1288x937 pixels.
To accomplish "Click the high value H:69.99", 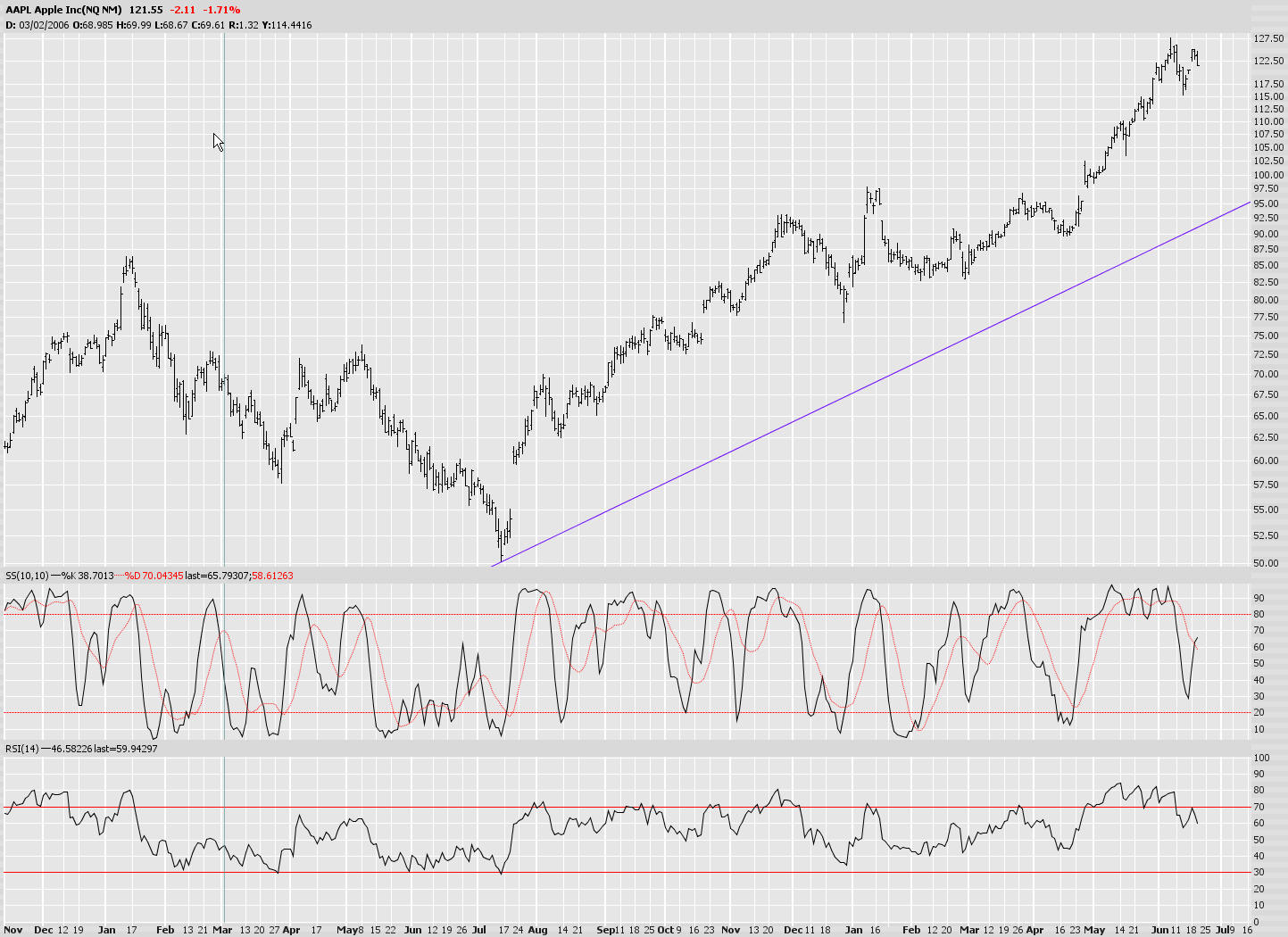I will click(133, 25).
